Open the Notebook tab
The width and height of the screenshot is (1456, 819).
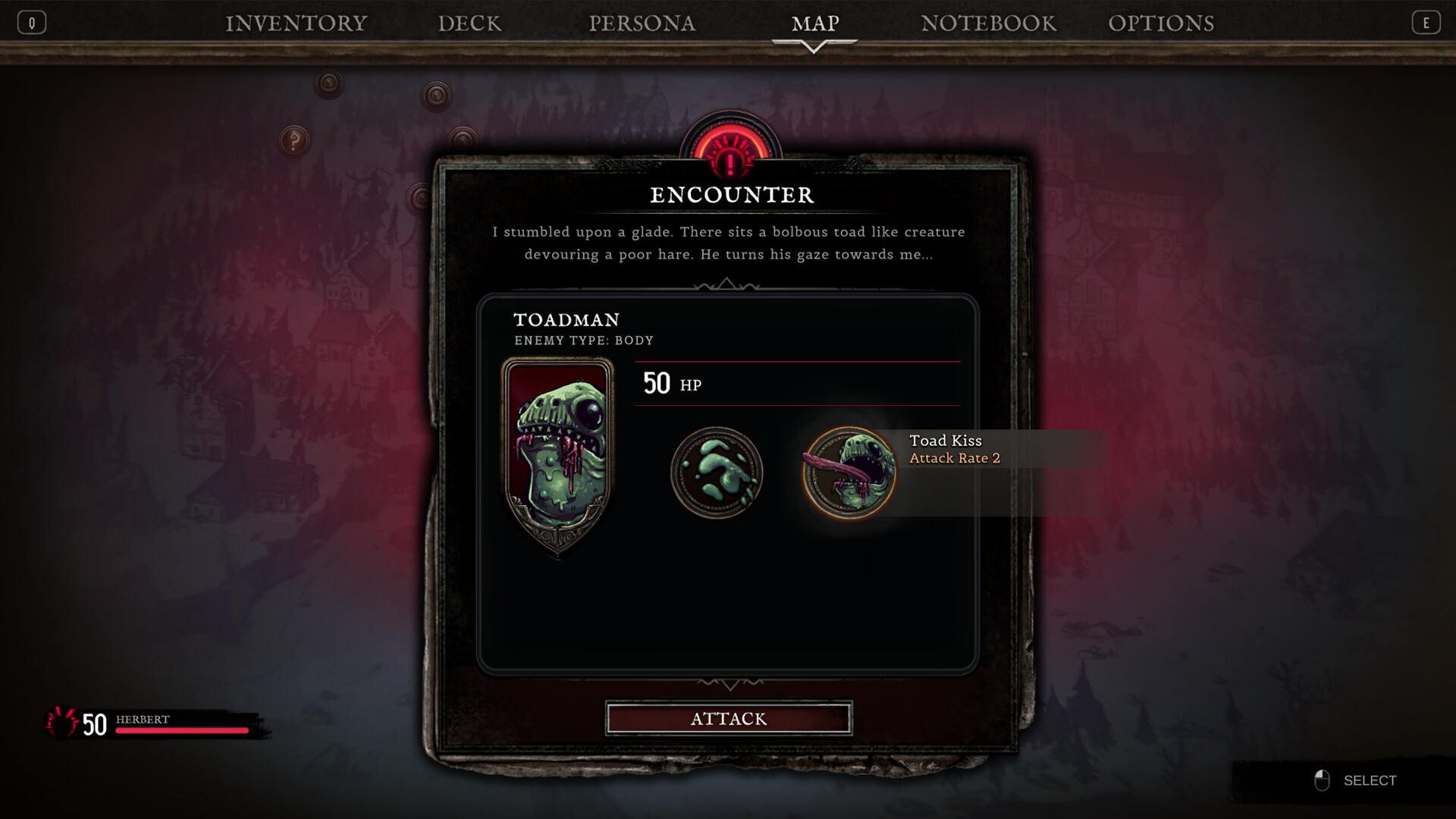(x=988, y=24)
